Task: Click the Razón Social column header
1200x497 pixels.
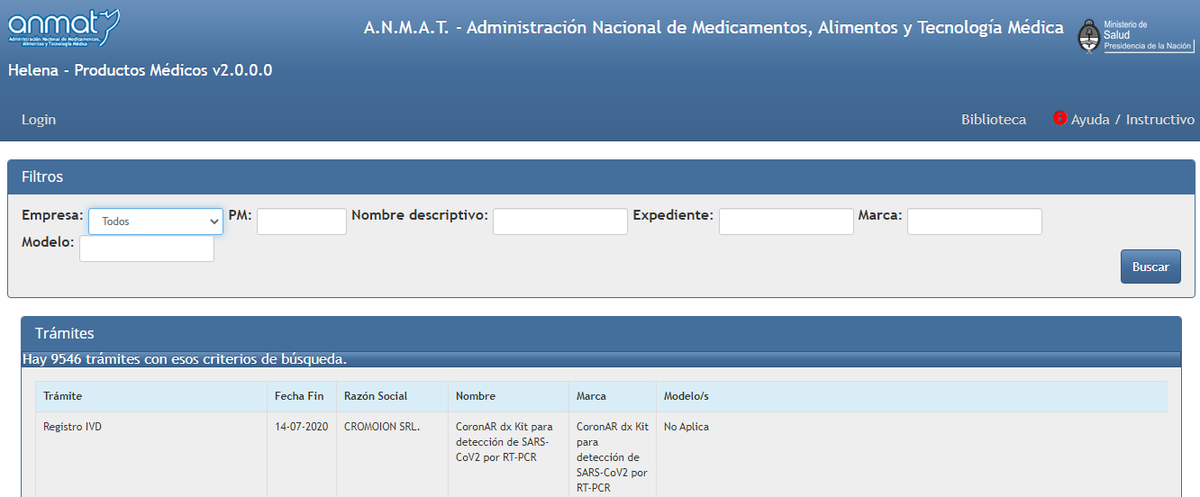Action: tap(392, 396)
